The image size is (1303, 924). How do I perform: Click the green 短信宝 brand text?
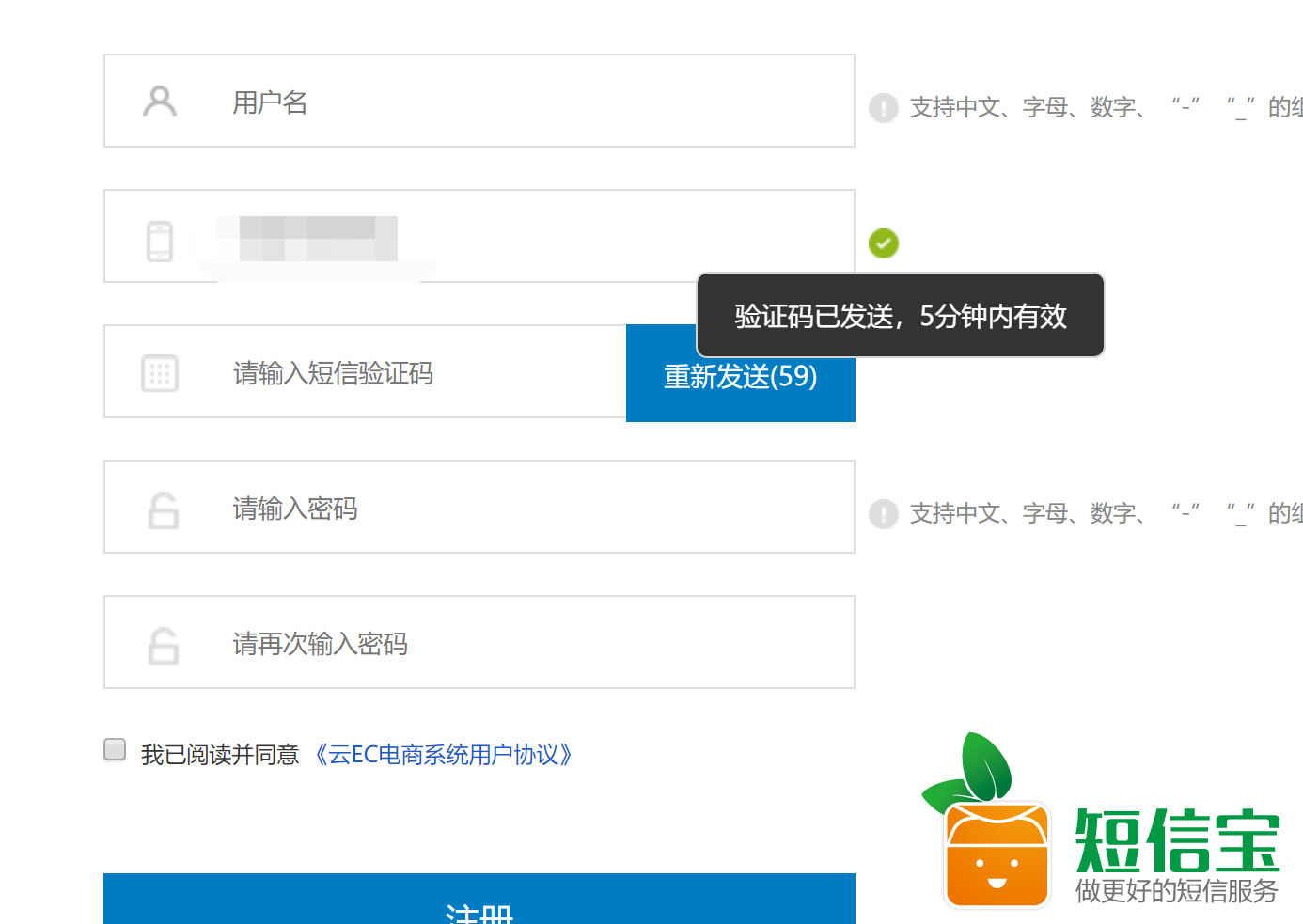pyautogui.click(x=1177, y=841)
